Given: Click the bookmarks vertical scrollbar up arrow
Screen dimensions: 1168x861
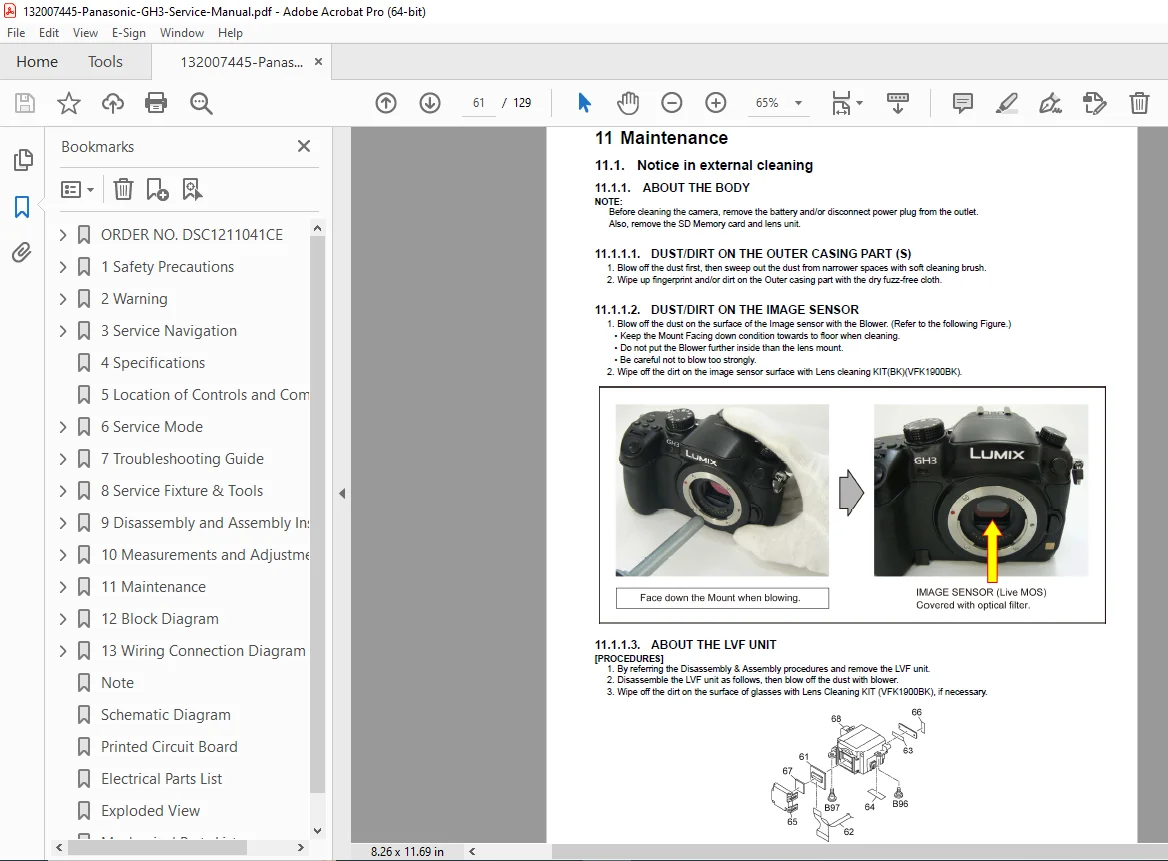Looking at the screenshot, I should point(317,228).
